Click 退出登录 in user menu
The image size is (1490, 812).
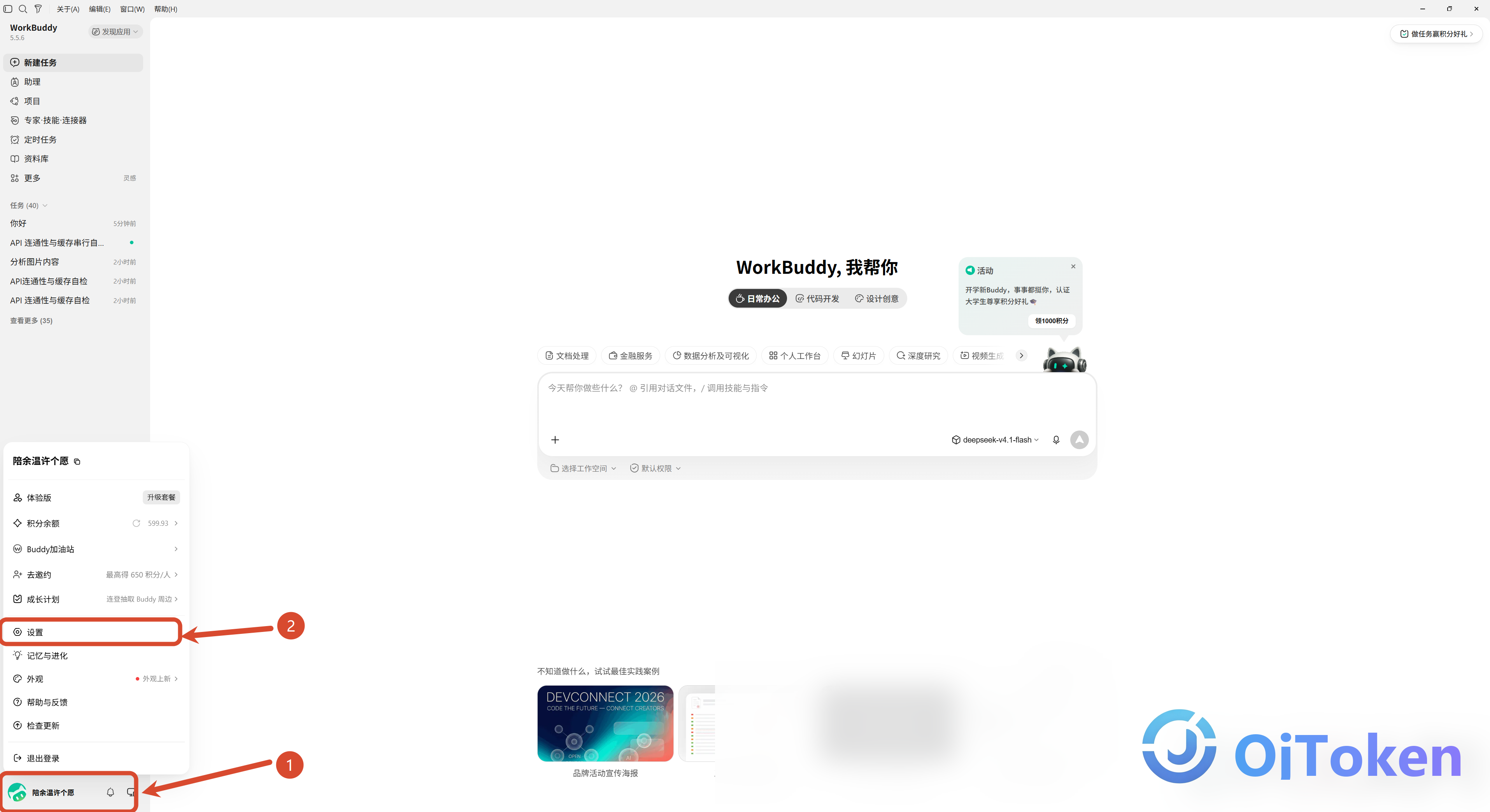96,758
